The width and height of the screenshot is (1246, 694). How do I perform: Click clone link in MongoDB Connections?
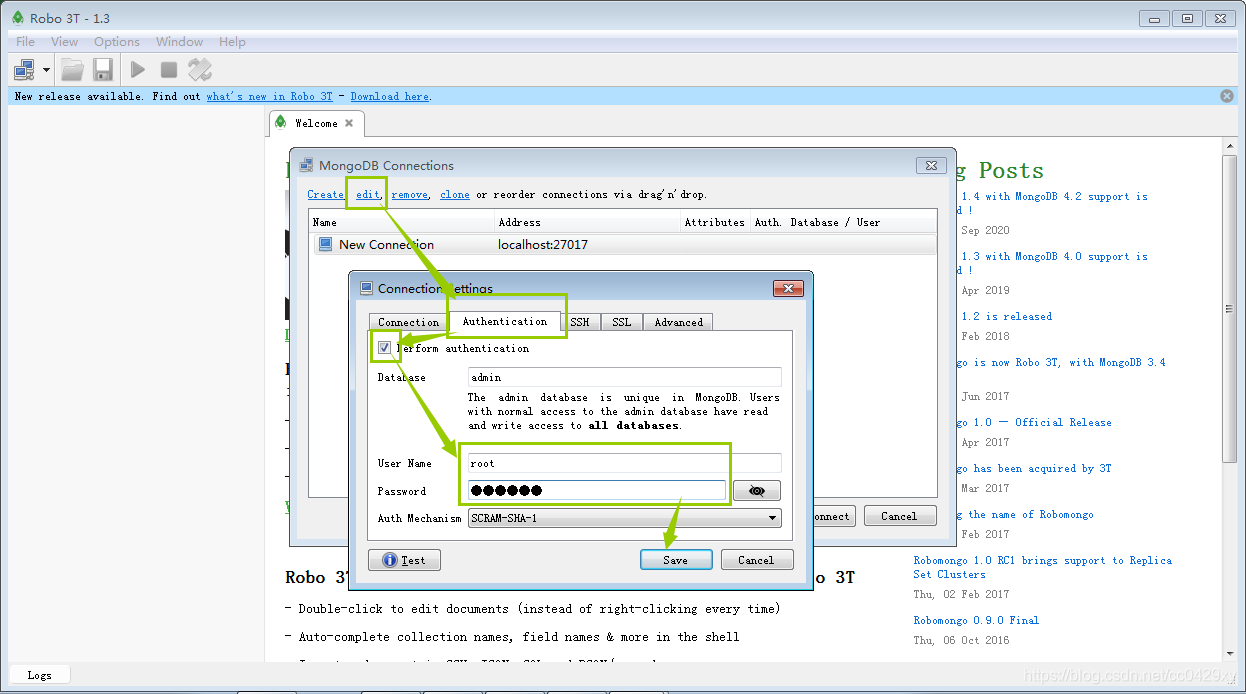point(455,194)
